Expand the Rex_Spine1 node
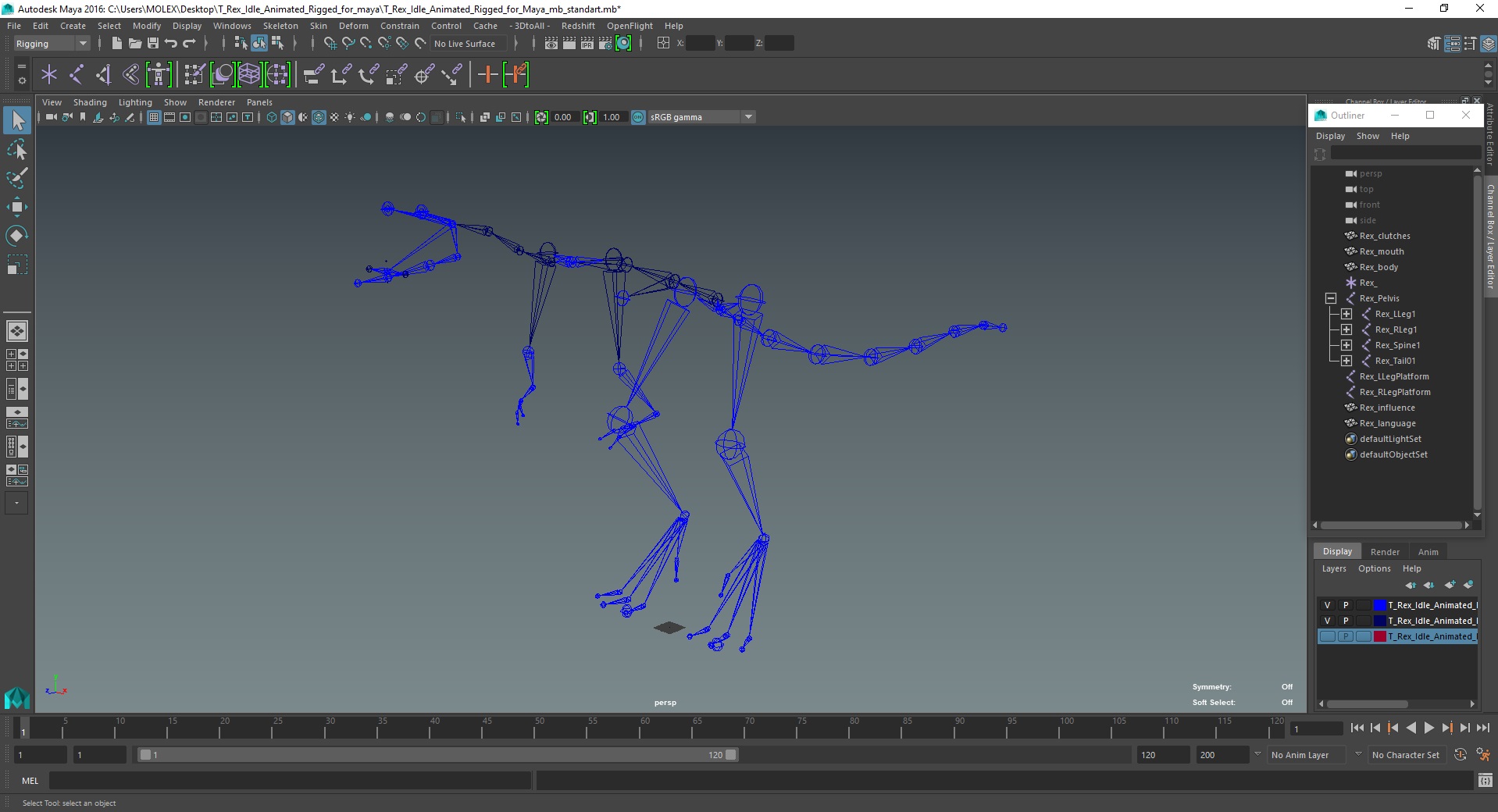 [1346, 345]
